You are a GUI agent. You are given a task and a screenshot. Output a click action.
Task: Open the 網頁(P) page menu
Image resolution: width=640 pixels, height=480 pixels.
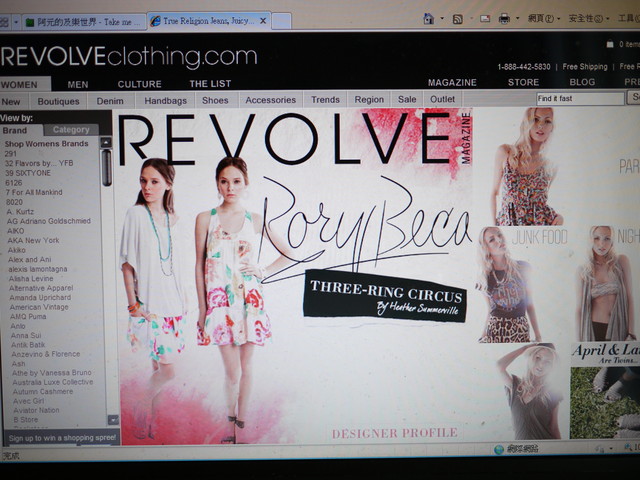pos(544,18)
